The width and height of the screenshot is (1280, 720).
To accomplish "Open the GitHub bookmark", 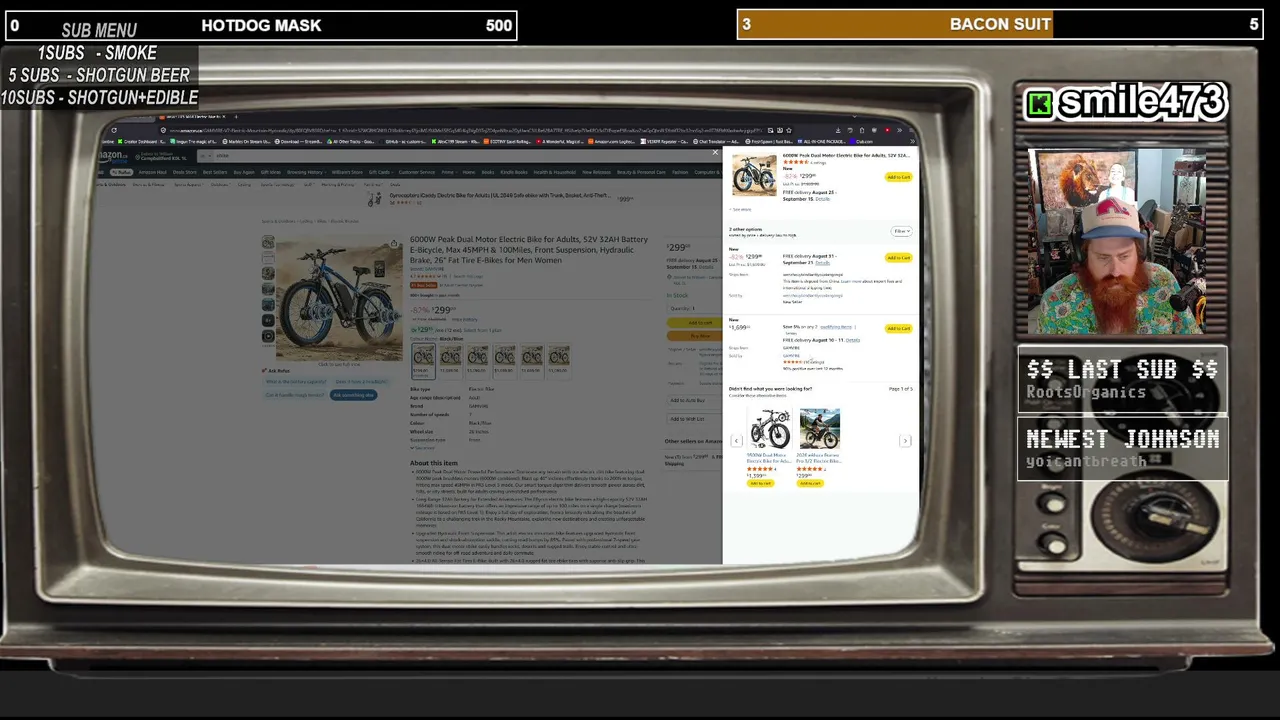I will point(402,142).
